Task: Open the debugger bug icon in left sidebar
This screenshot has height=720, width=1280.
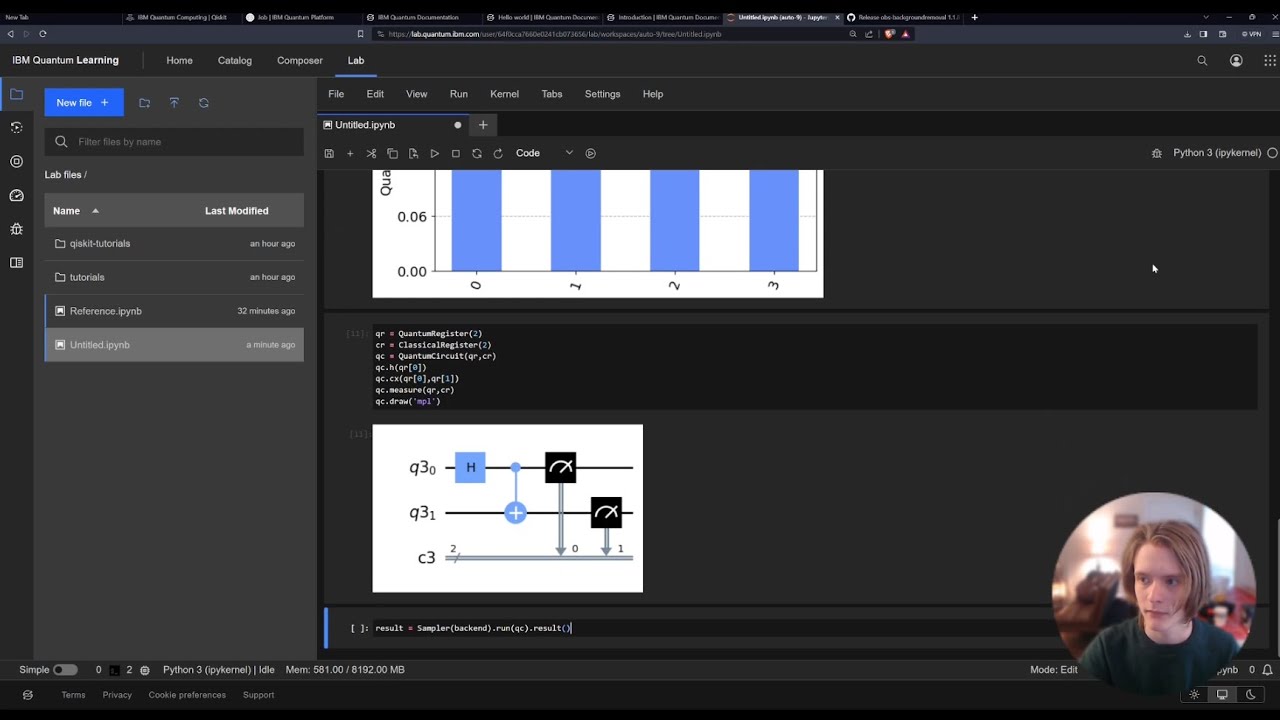Action: click(16, 229)
